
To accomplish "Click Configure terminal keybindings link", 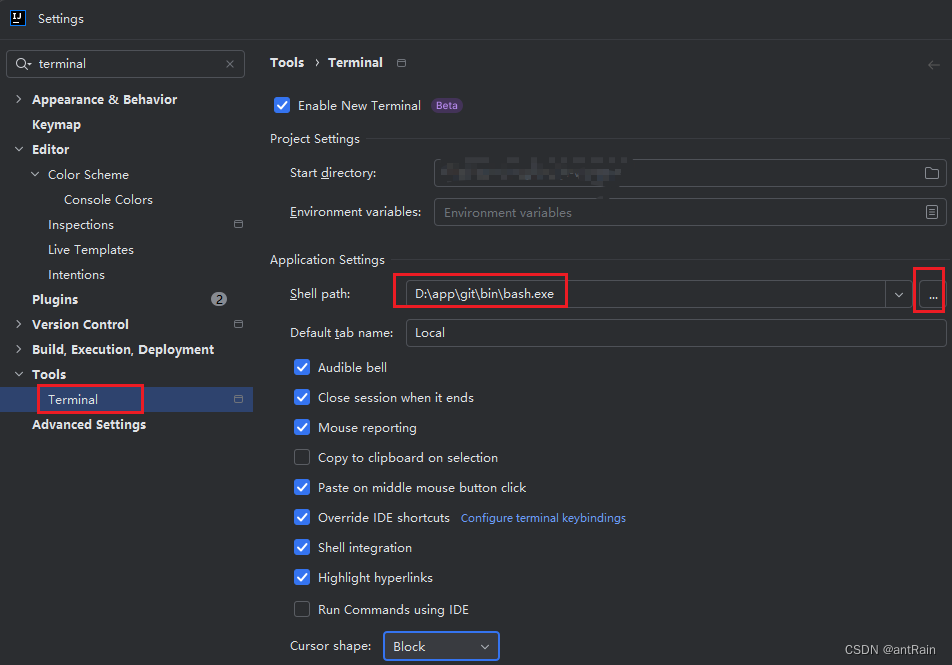I will (543, 518).
